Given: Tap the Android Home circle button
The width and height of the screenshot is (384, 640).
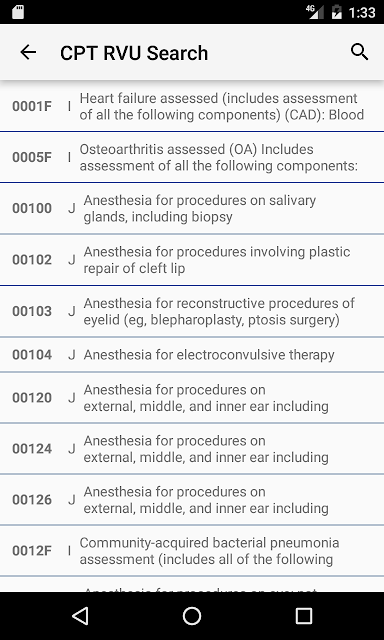Looking at the screenshot, I should click(x=192, y=616).
